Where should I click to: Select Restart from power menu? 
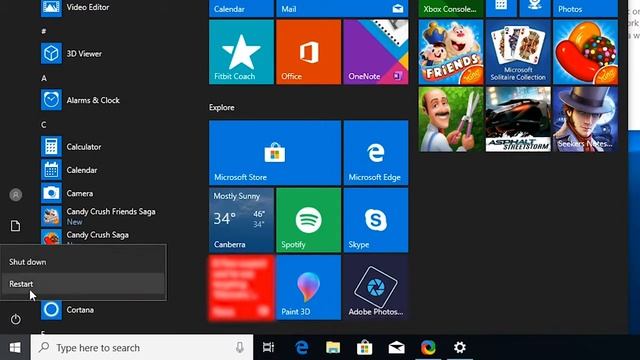(x=83, y=284)
